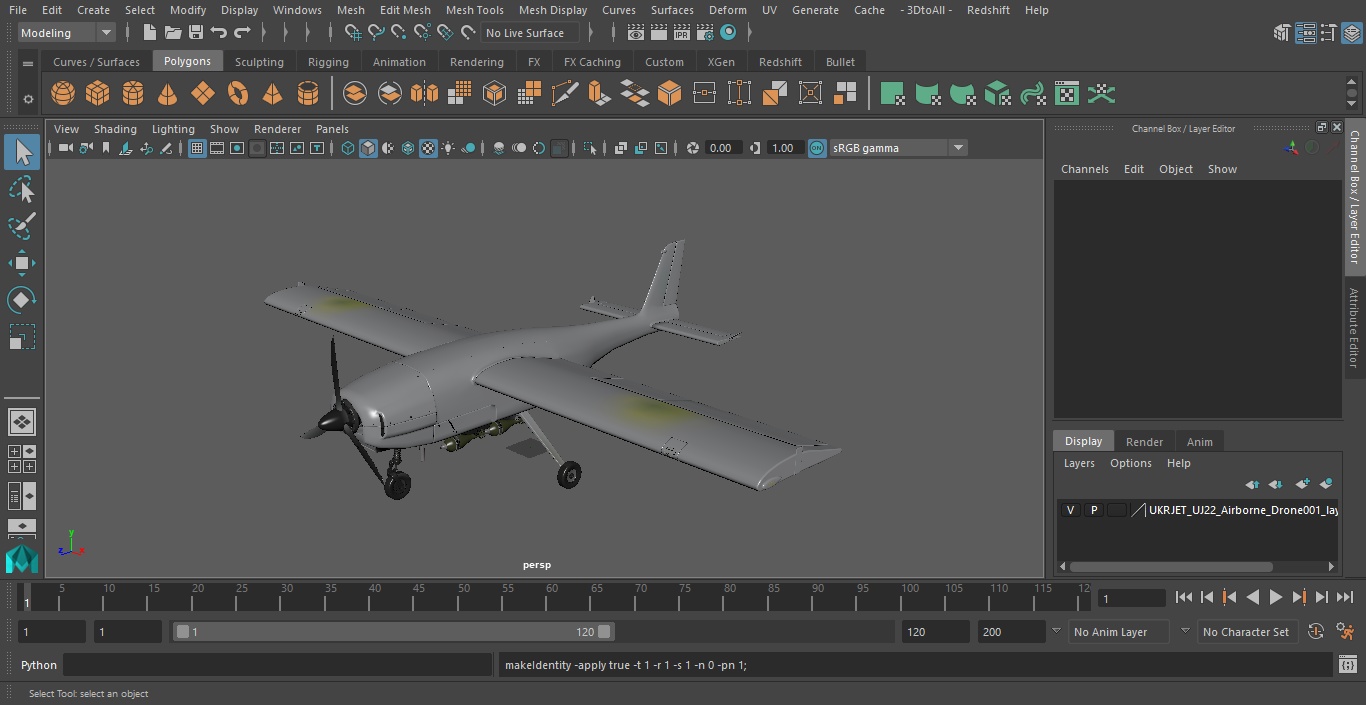Toggle layer playback P box

(x=1093, y=510)
